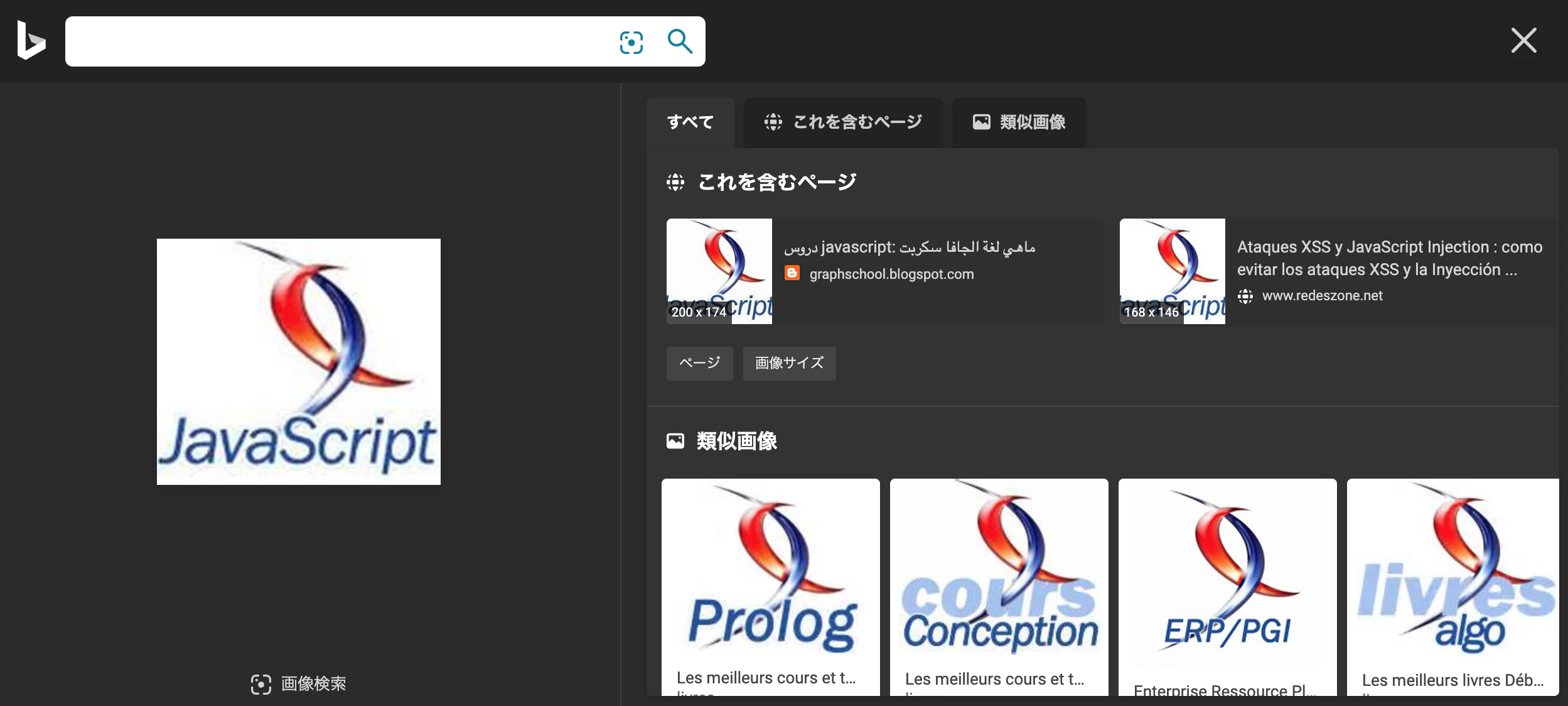1568x706 pixels.
Task: Click caption under Prolog image
Action: [x=766, y=678]
